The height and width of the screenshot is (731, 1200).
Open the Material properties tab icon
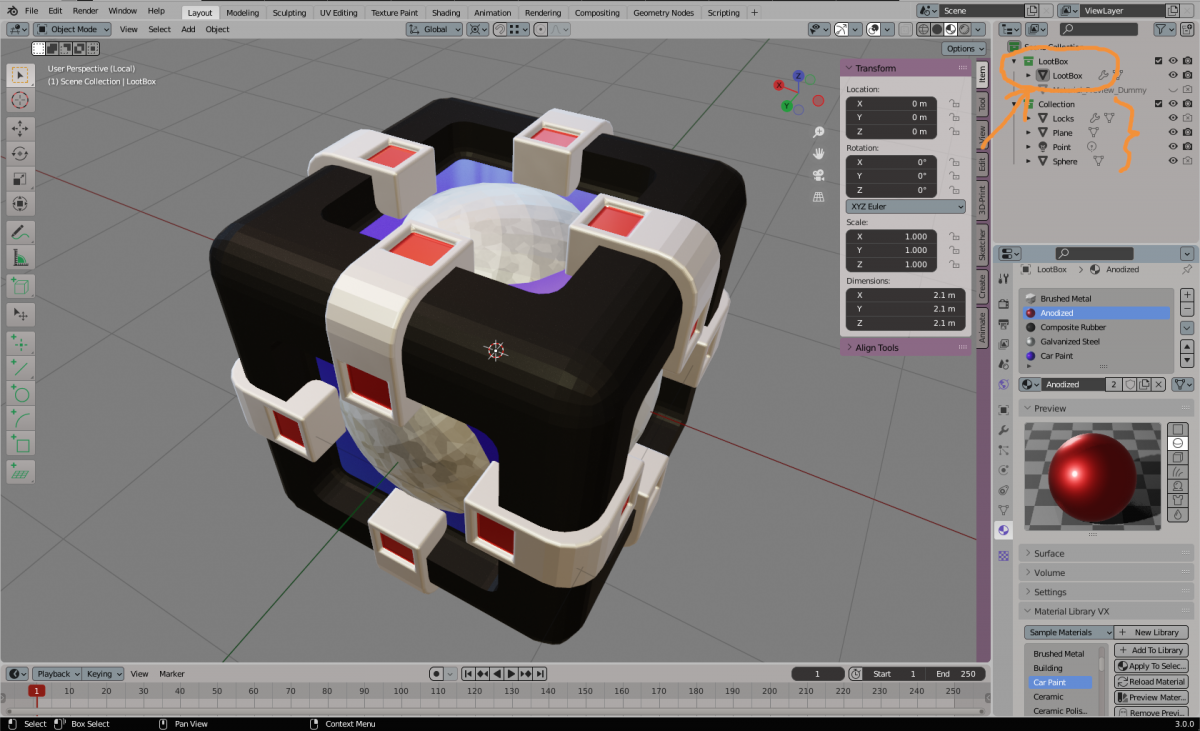click(1004, 530)
